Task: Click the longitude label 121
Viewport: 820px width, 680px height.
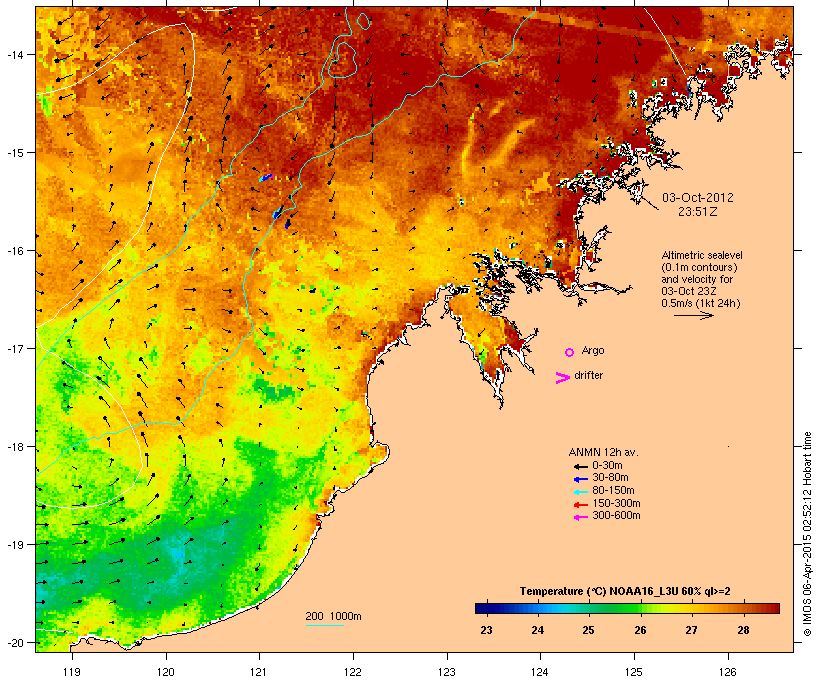Action: (259, 672)
